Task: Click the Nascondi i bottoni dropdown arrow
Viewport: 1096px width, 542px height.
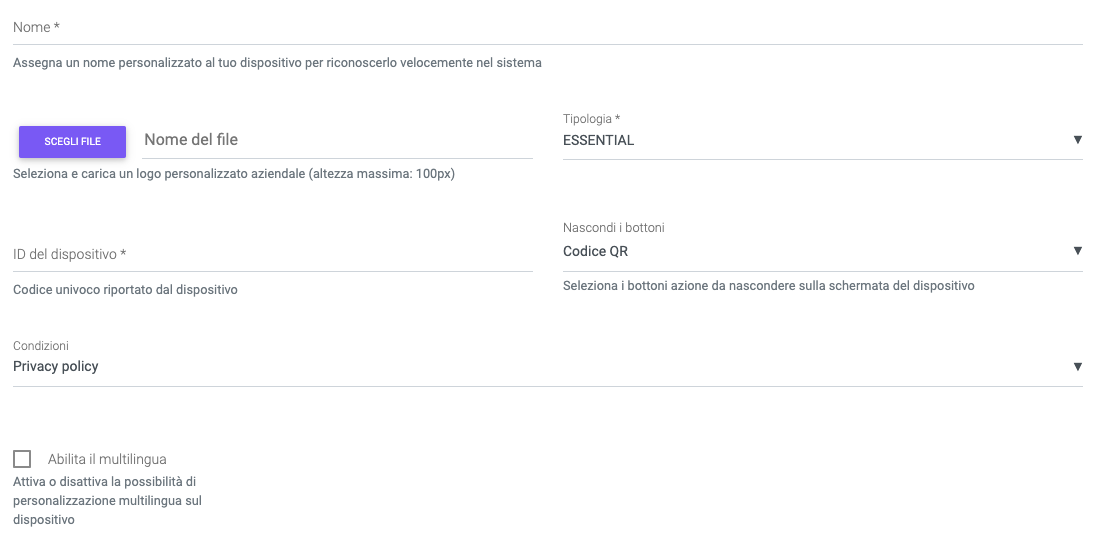Action: (x=1077, y=251)
